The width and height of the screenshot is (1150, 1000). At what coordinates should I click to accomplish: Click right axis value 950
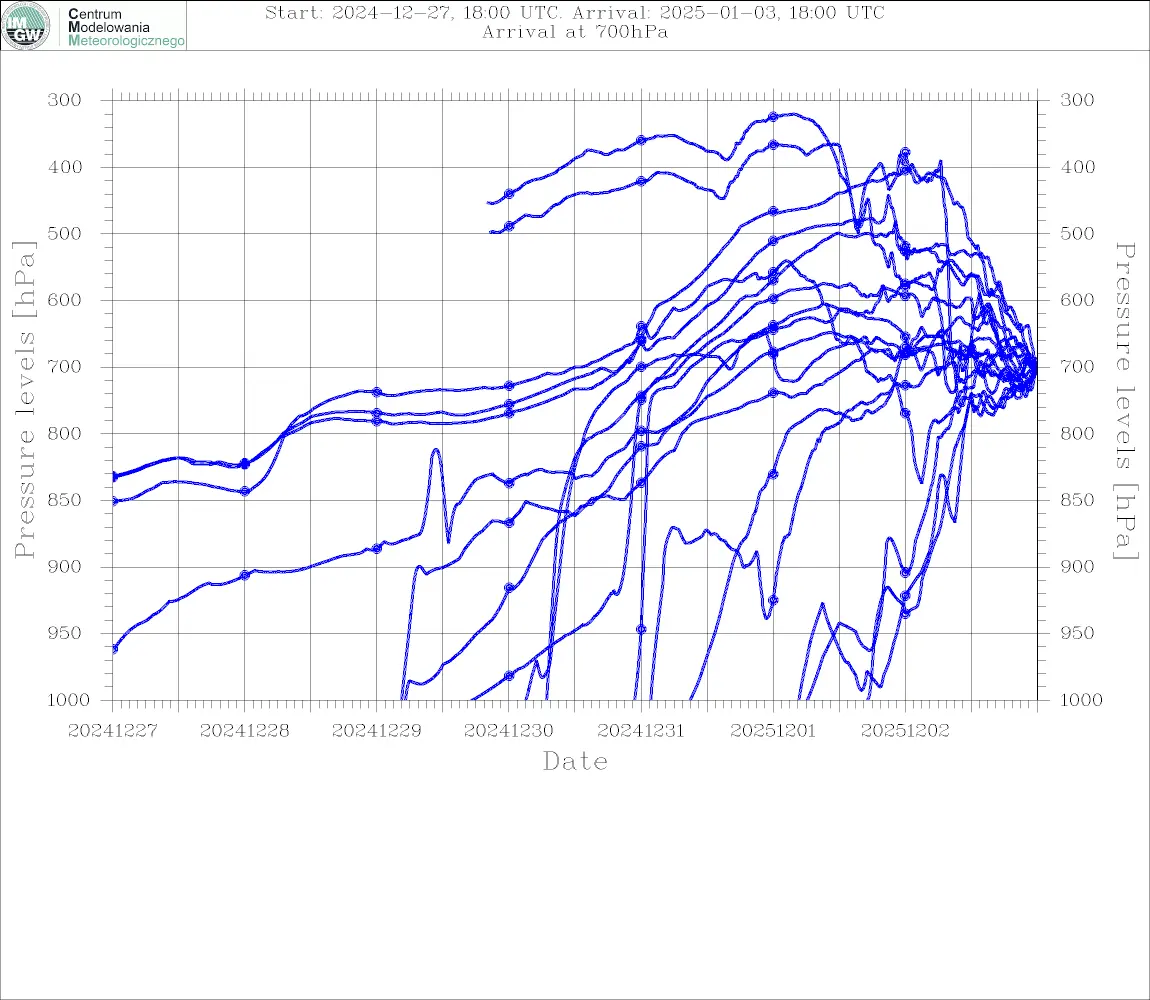click(x=1077, y=633)
